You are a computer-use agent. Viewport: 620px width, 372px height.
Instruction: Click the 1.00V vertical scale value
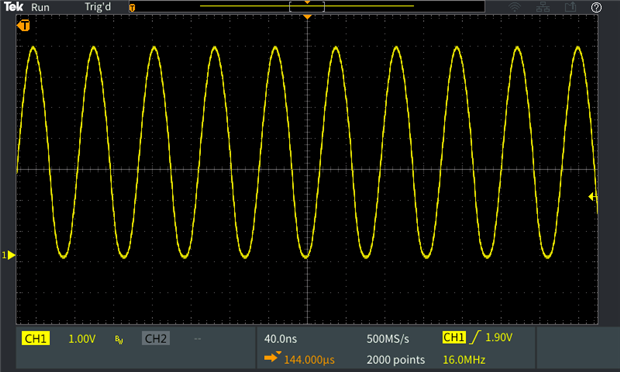(x=82, y=339)
